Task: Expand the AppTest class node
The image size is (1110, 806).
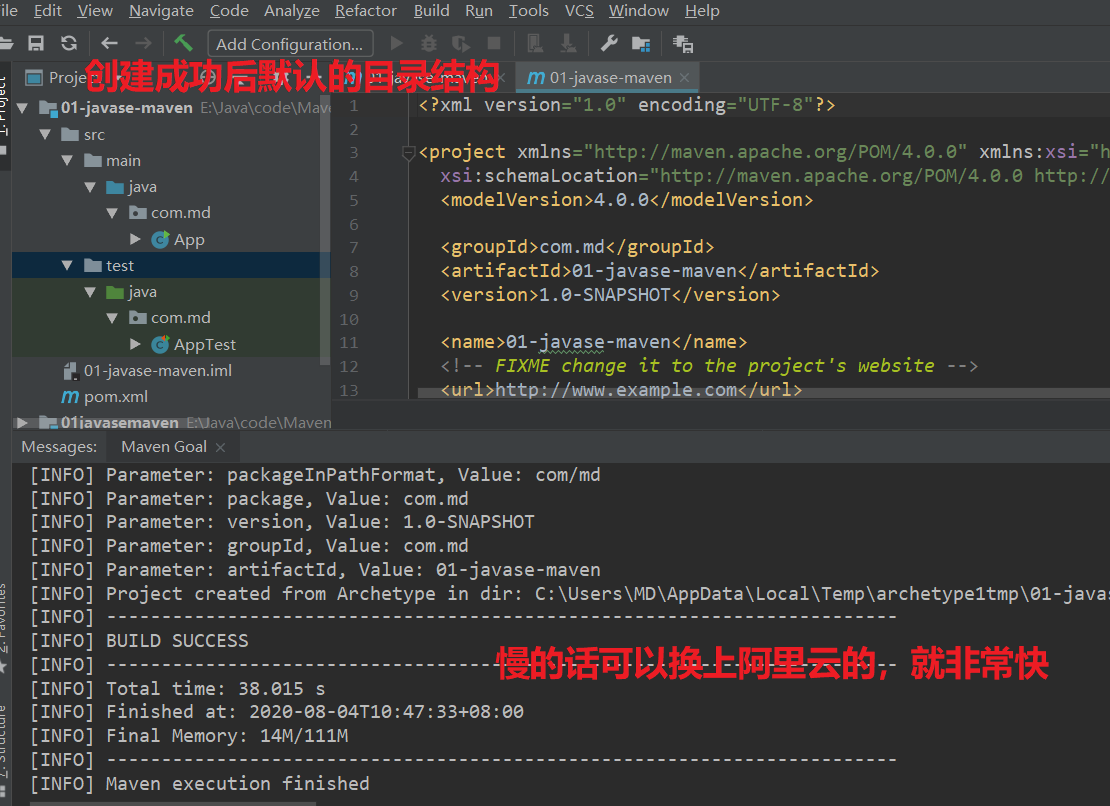Action: tap(136, 344)
